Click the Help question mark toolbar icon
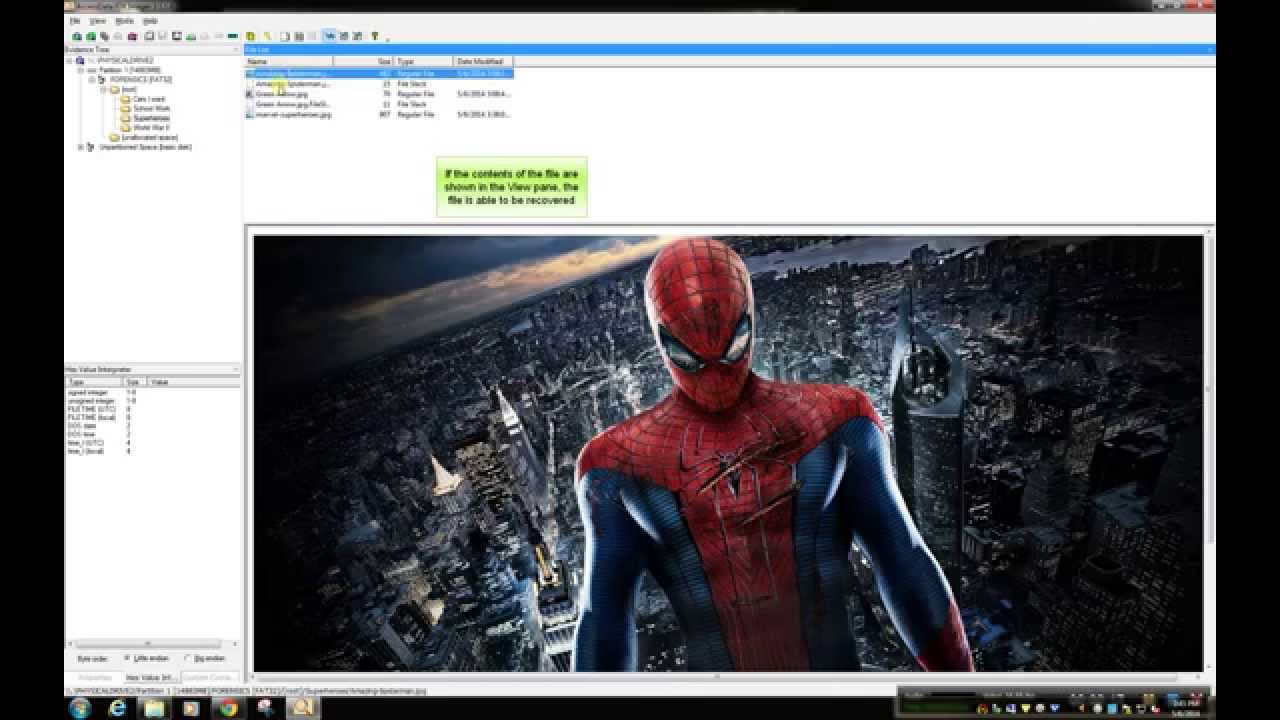Image resolution: width=1280 pixels, height=720 pixels. pyautogui.click(x=375, y=36)
